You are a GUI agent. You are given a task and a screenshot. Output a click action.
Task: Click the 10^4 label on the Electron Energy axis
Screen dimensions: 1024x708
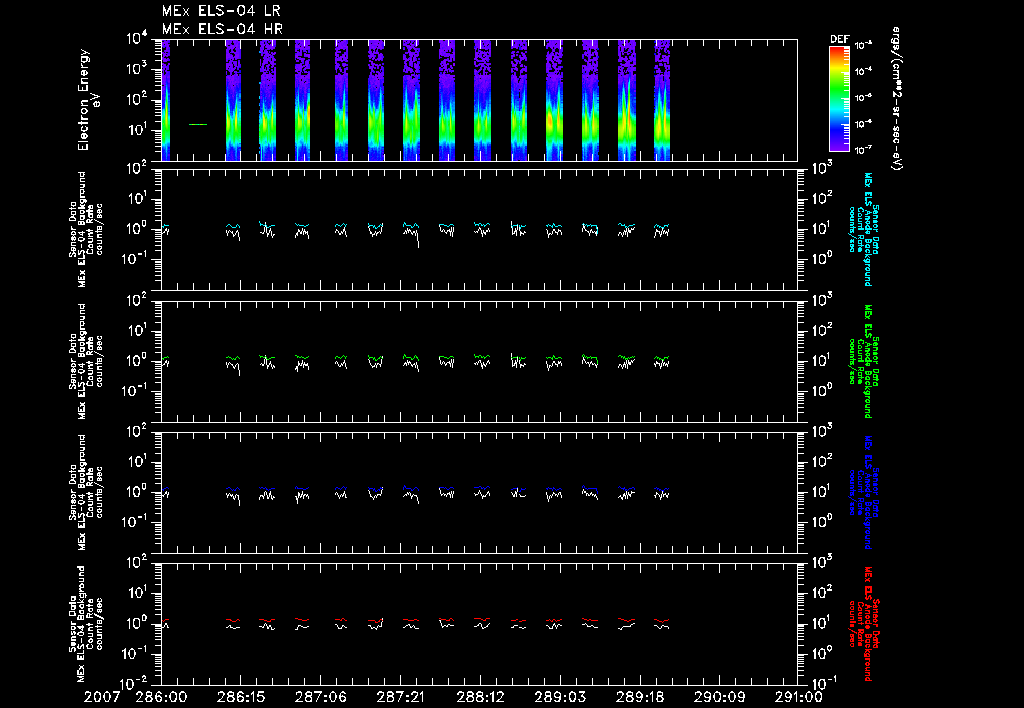138,38
